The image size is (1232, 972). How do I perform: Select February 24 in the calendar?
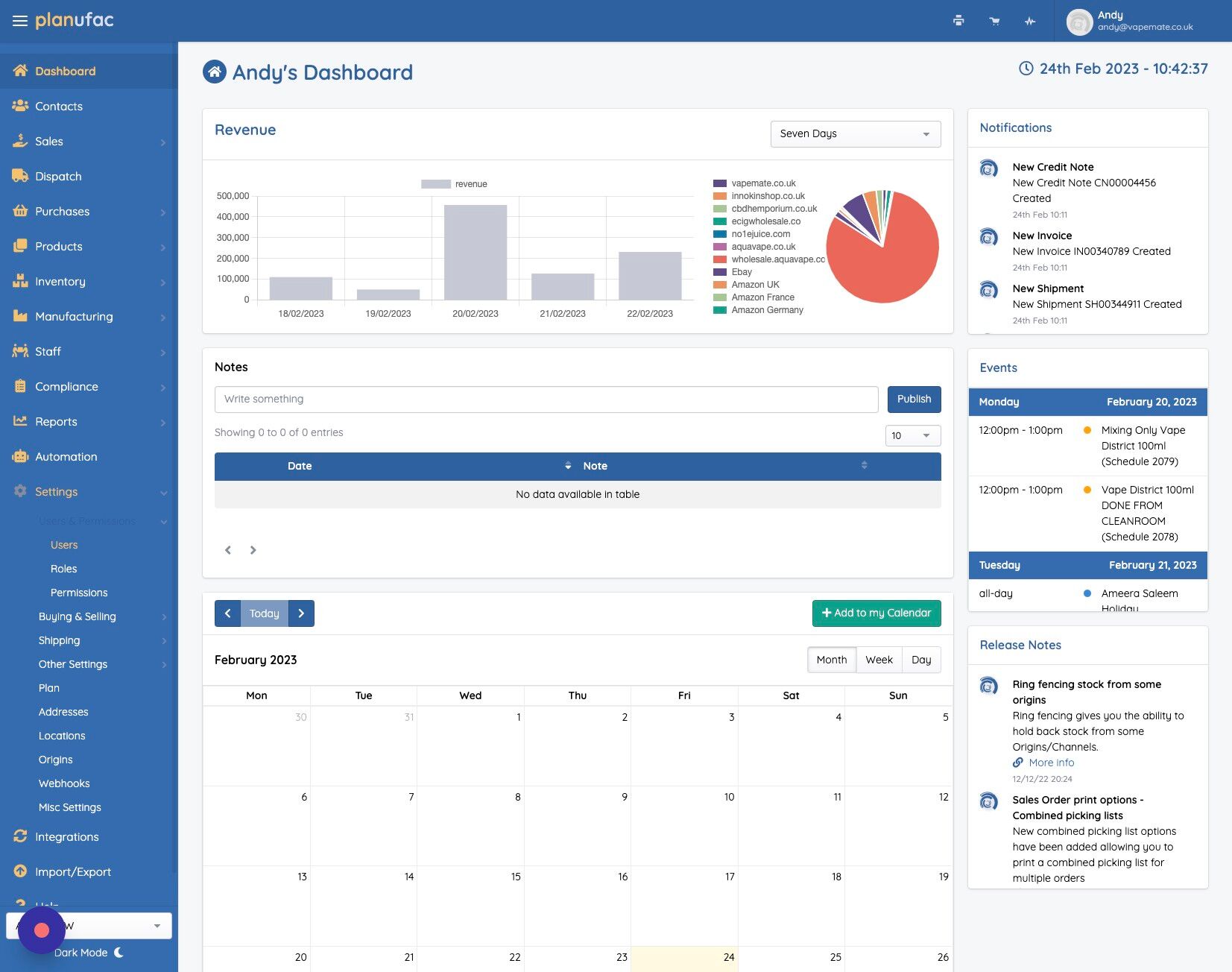pyautogui.click(x=684, y=959)
